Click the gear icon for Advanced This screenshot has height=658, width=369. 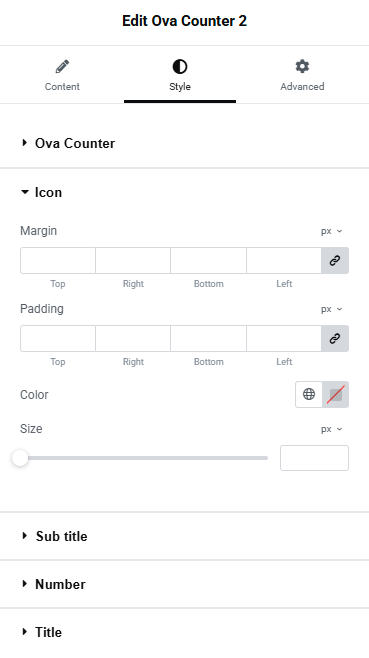(302, 66)
